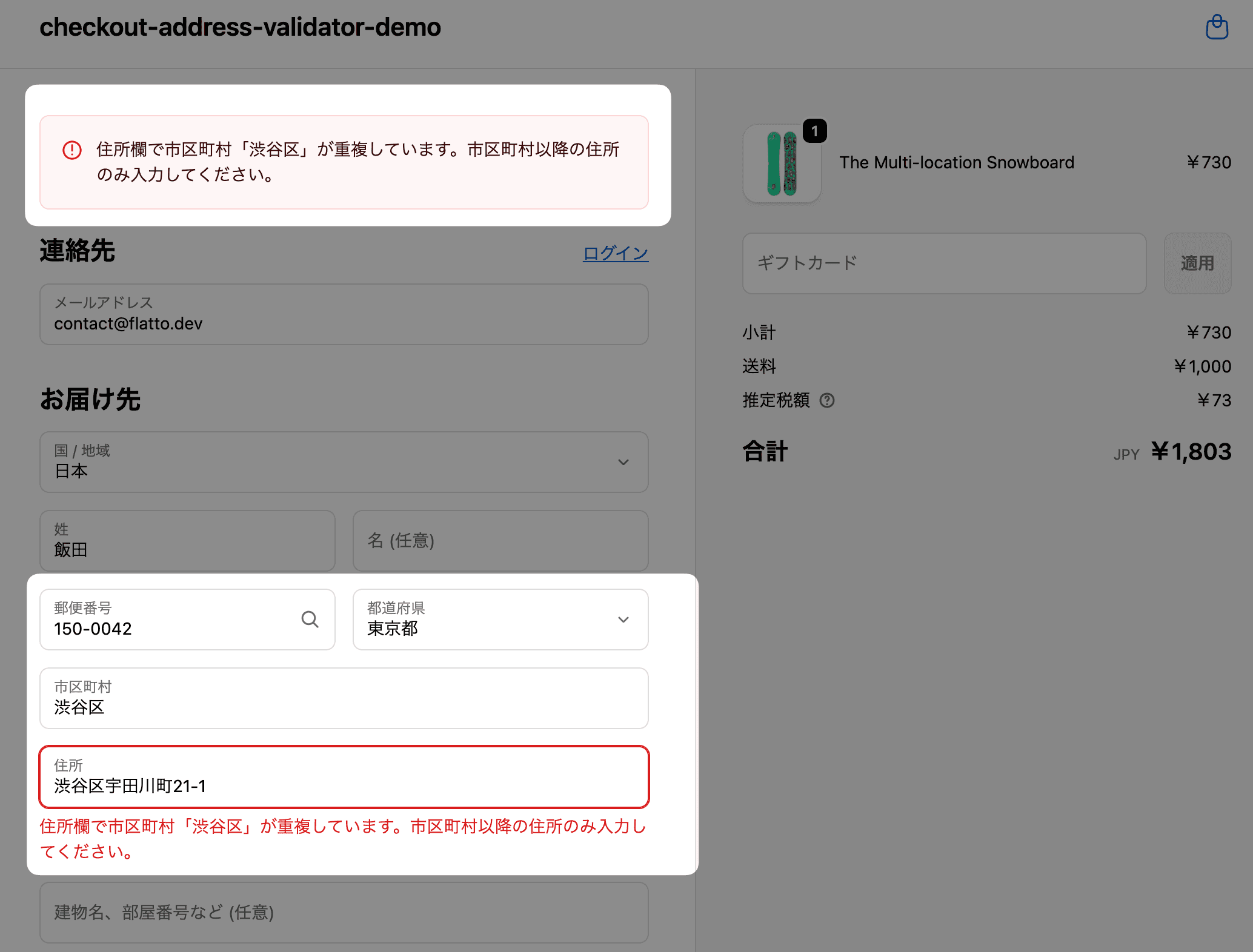Click the postal code search magnifier icon

310,619
